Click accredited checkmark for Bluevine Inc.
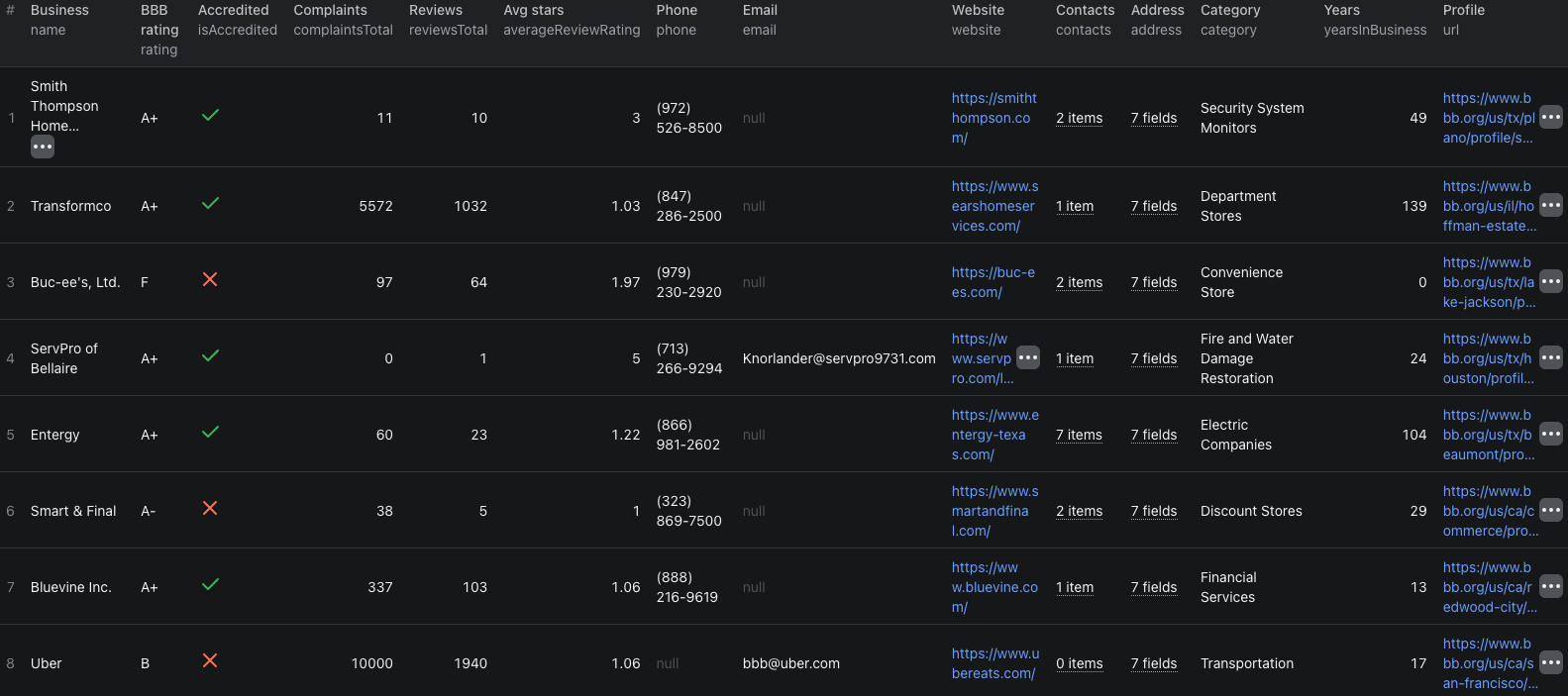Image resolution: width=1568 pixels, height=696 pixels. pos(210,585)
